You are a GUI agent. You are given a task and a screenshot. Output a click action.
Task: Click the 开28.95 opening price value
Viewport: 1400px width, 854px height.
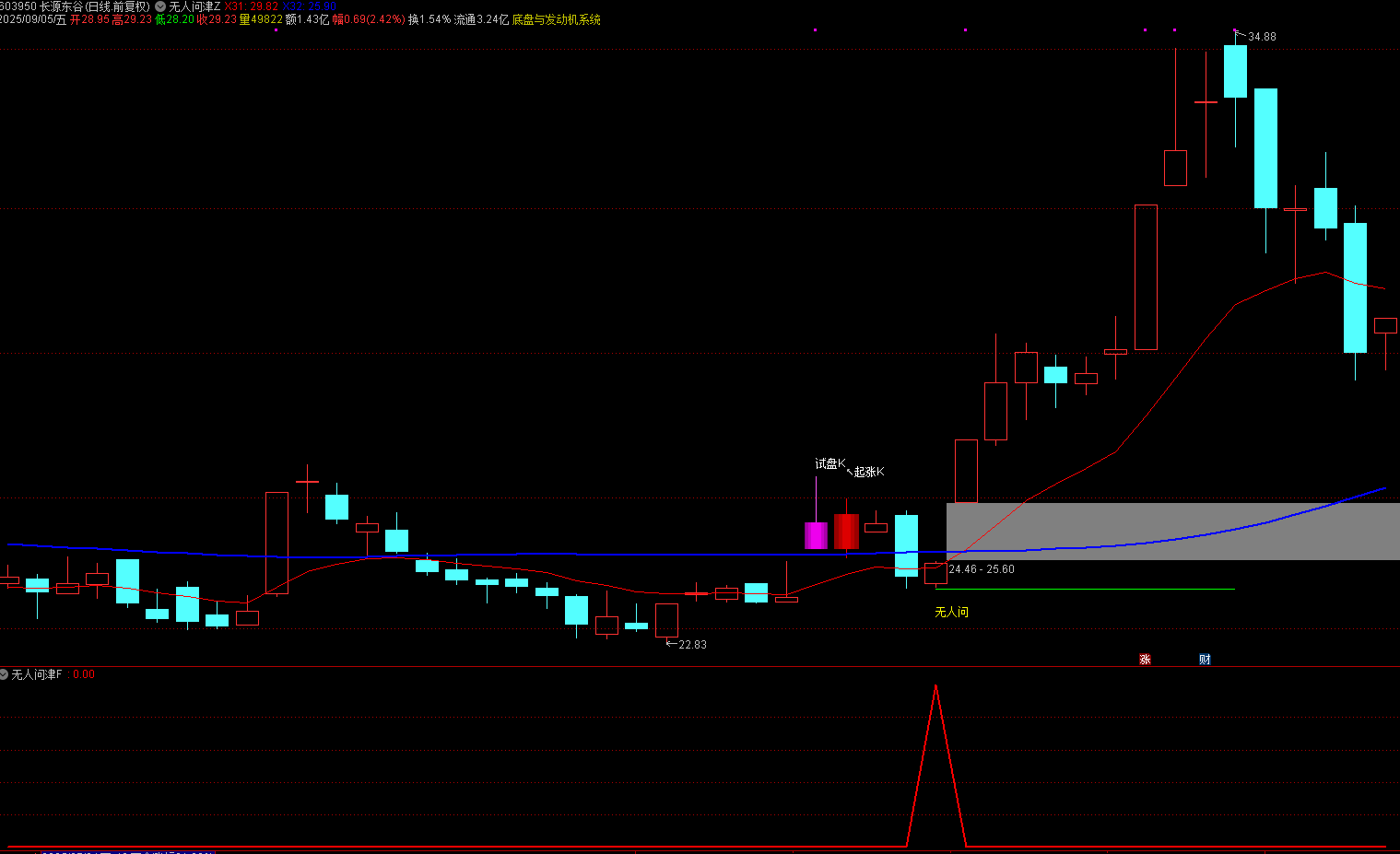89,19
